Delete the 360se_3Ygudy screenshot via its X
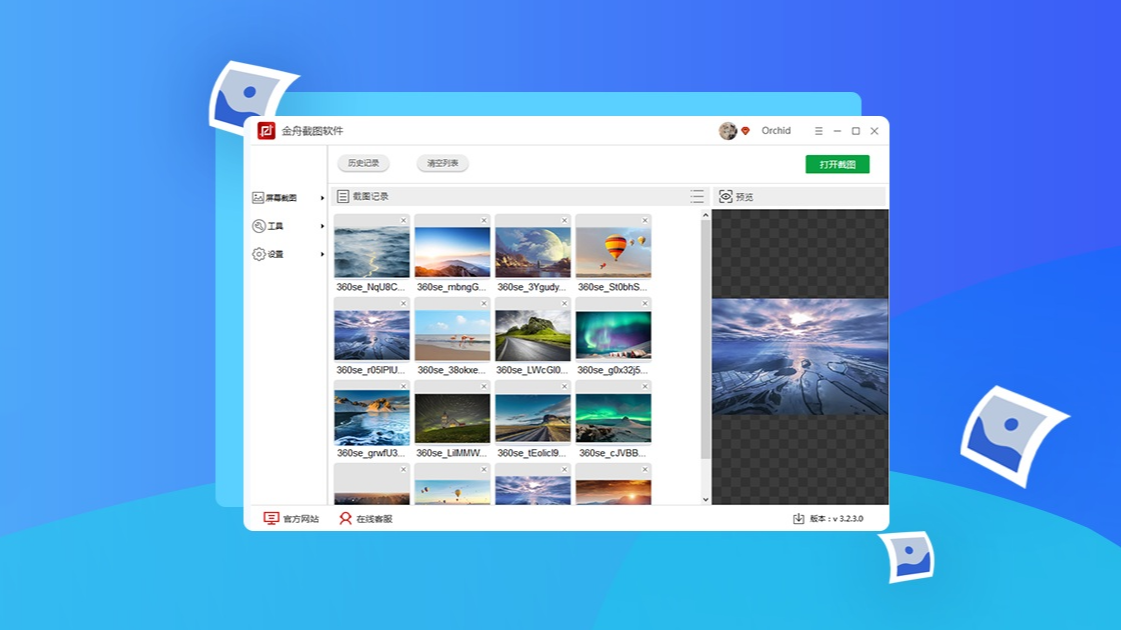 [x=564, y=220]
